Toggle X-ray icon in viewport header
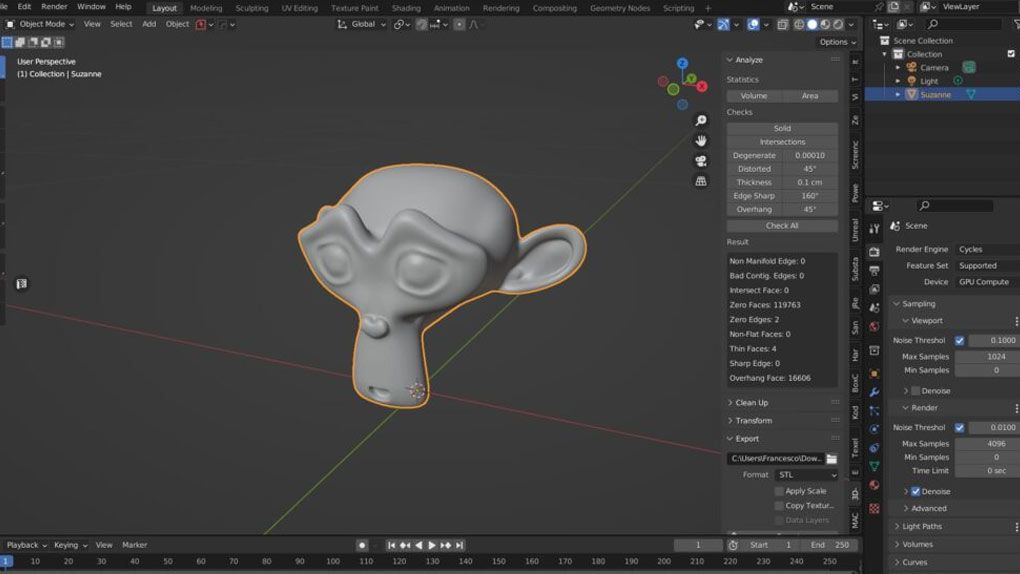The image size is (1020, 574). (783, 25)
